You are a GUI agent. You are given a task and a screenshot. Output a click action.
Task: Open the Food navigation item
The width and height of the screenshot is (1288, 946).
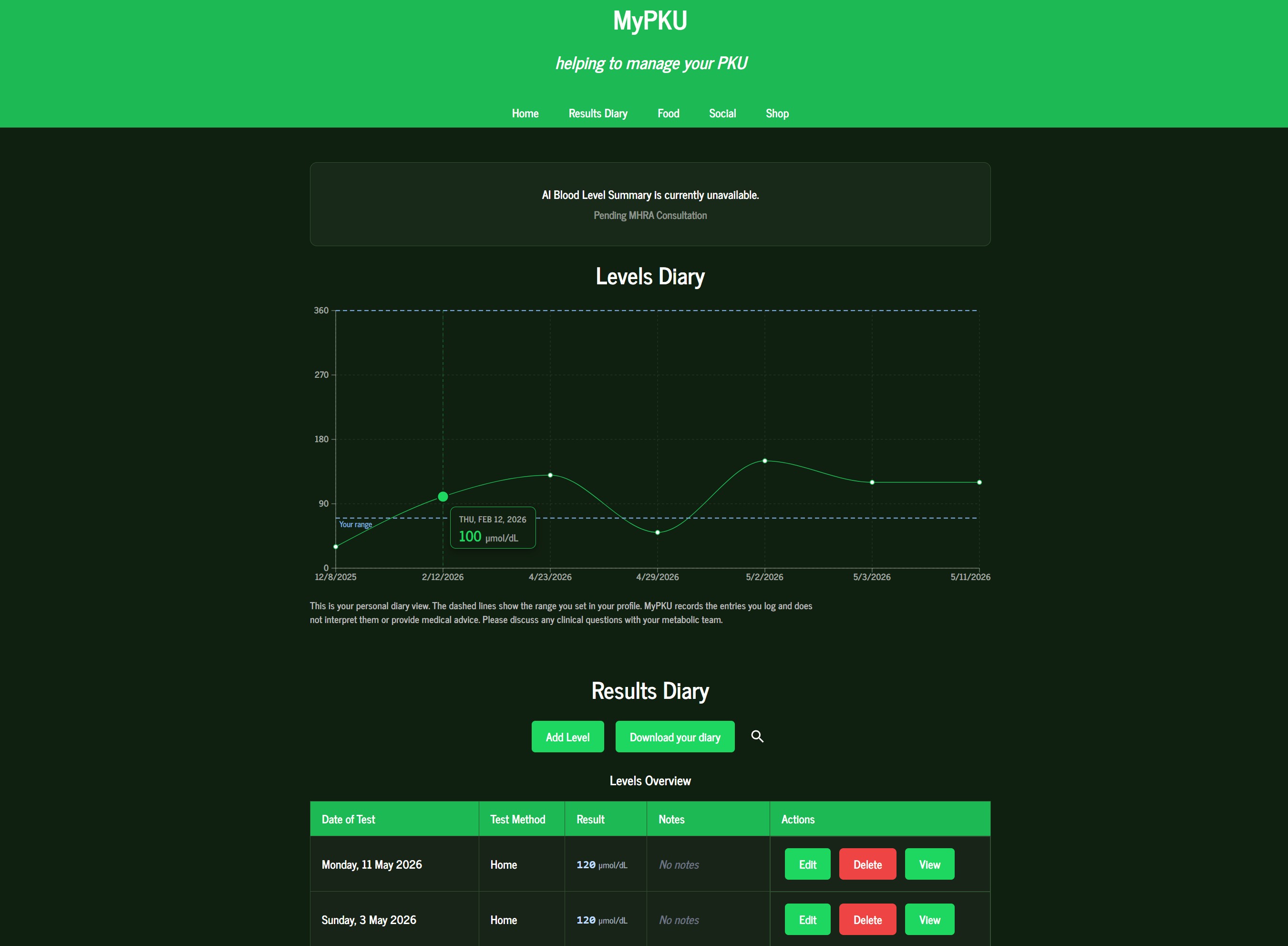668,114
